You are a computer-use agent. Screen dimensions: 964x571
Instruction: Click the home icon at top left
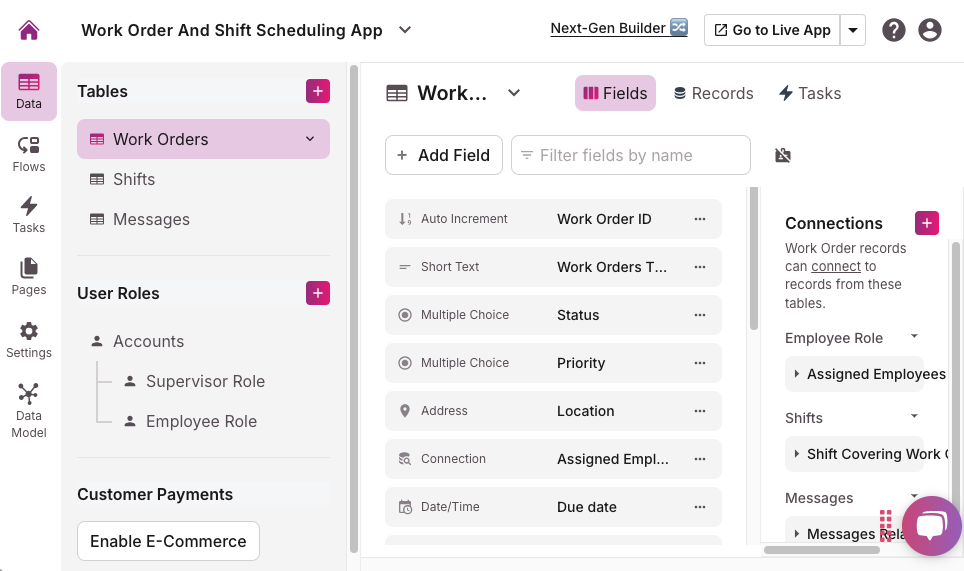(x=29, y=30)
